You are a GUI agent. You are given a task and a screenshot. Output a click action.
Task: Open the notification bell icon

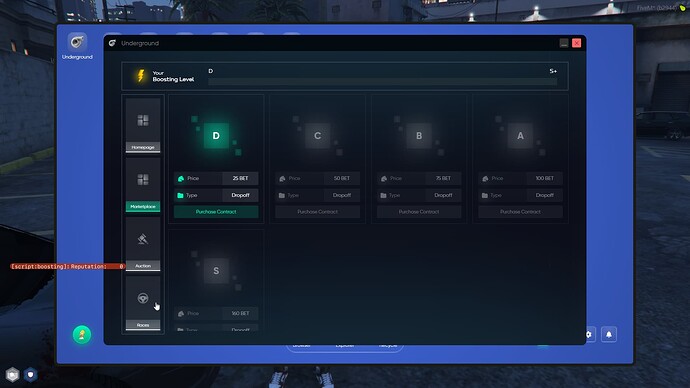609,334
